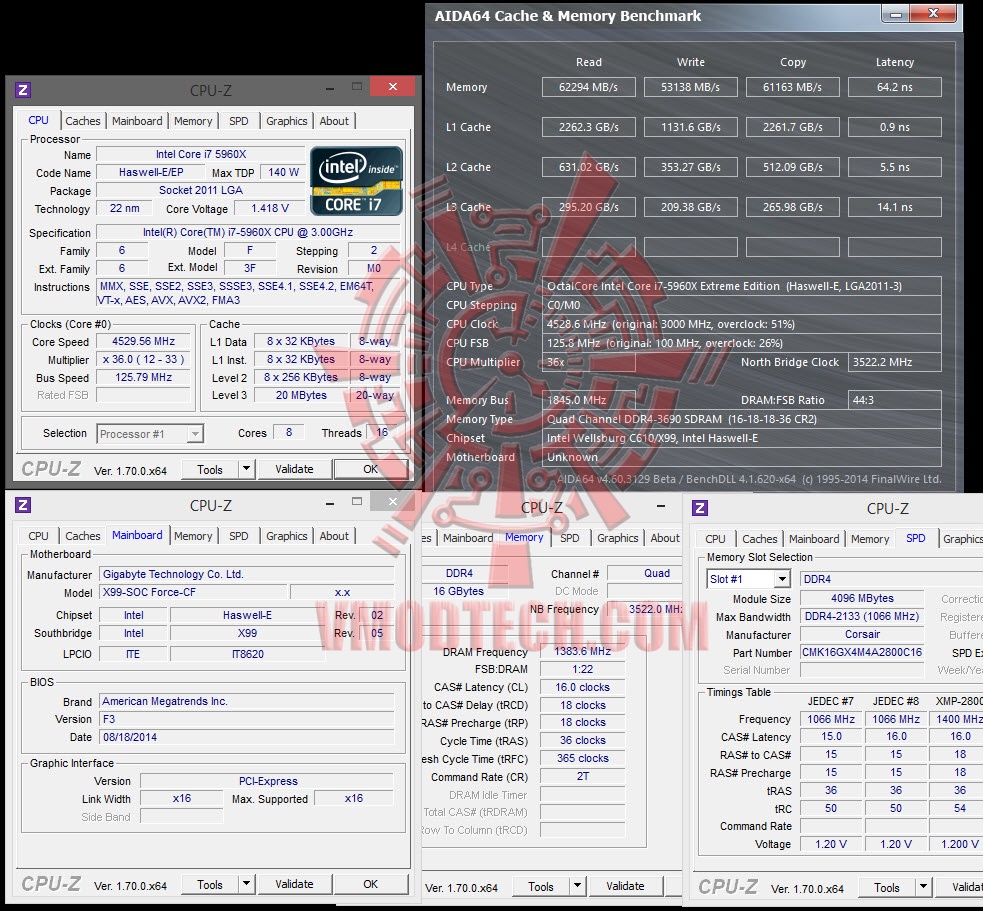983x911 pixels.
Task: Click the Intel Core i7 logo badge
Action: [356, 181]
